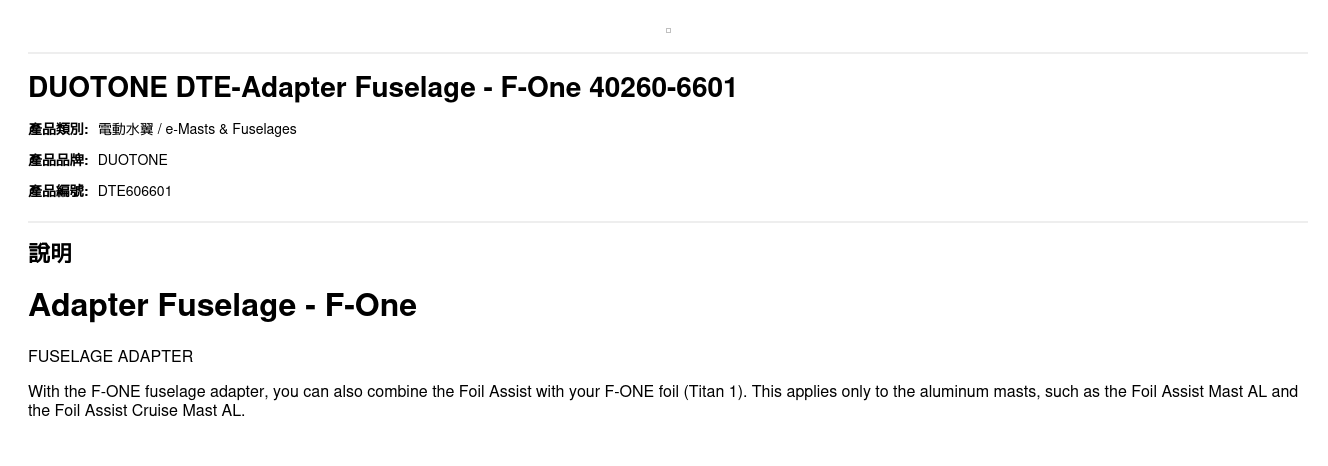This screenshot has width=1328, height=466.
Task: Click the small broken image placeholder at top
Action: (x=668, y=30)
